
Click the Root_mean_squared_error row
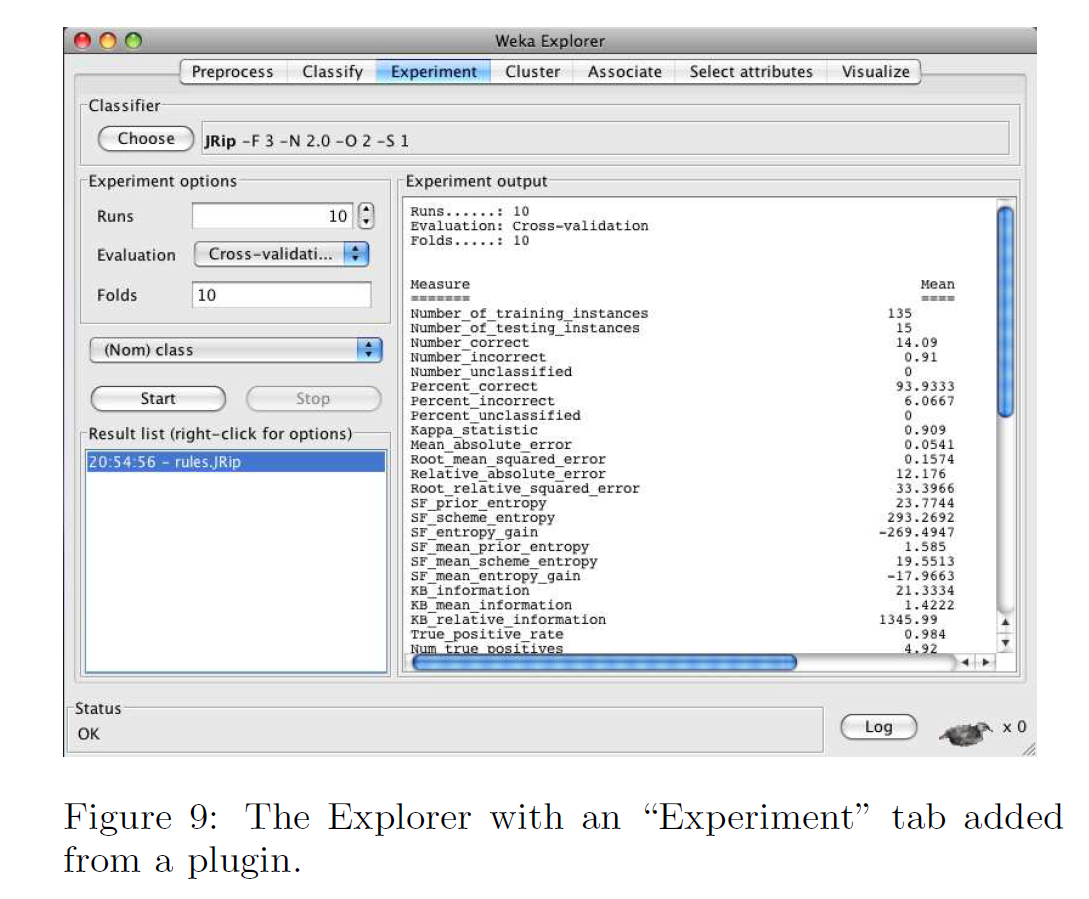682,459
